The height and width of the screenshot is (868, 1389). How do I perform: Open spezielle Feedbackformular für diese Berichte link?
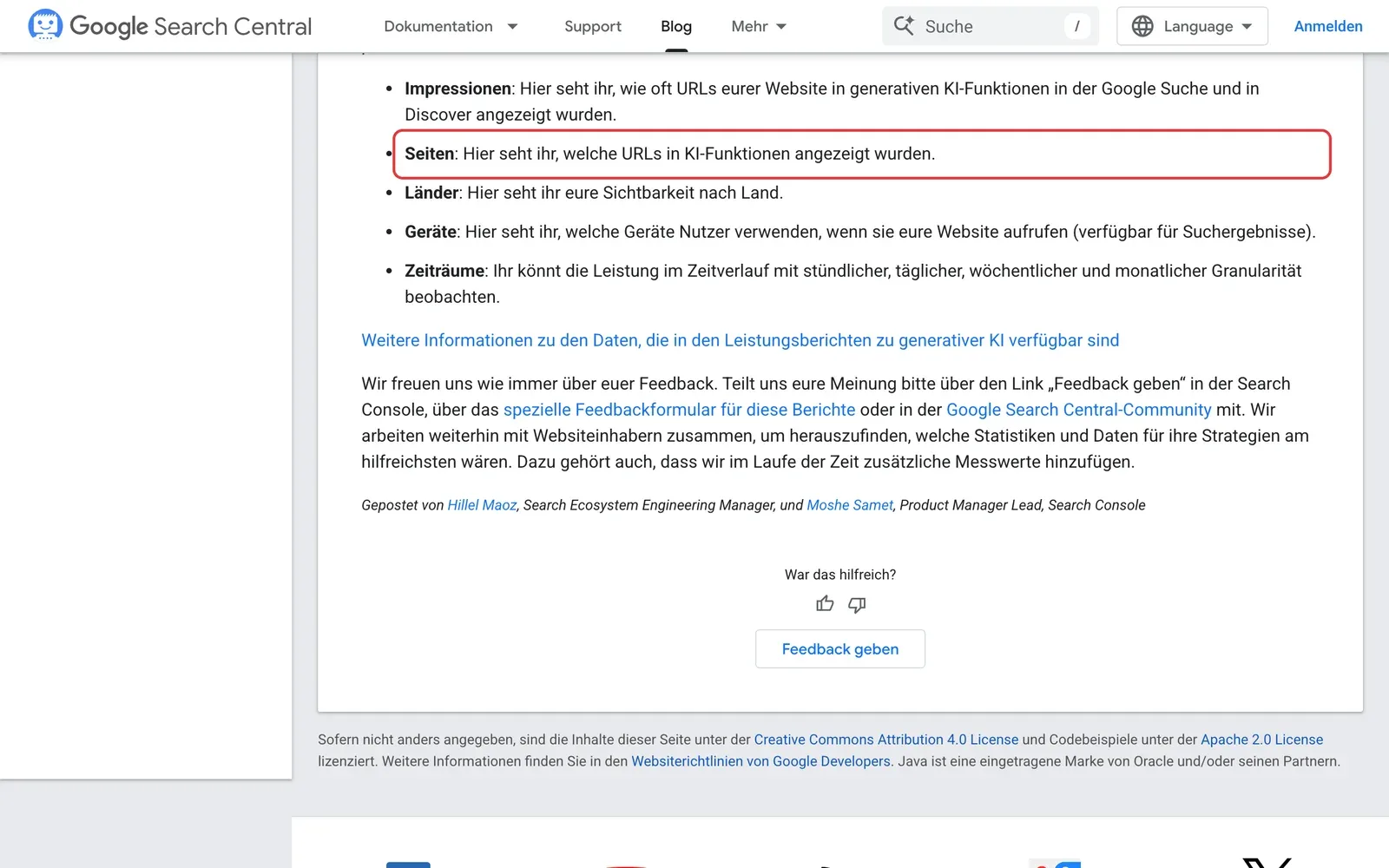click(x=680, y=410)
